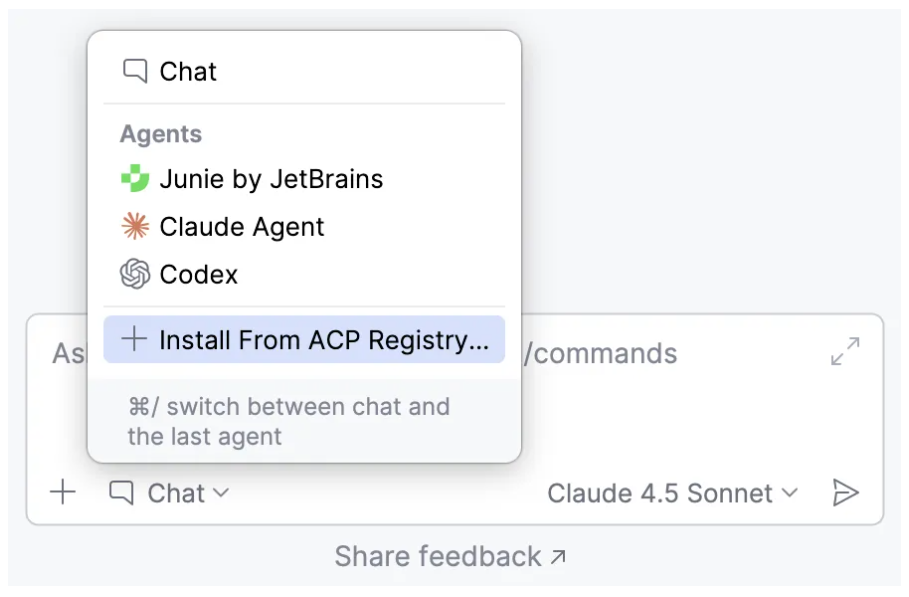This screenshot has width=909, height=597.
Task: Expand the prompt editor with the diagonal arrows icon
Action: 845,352
